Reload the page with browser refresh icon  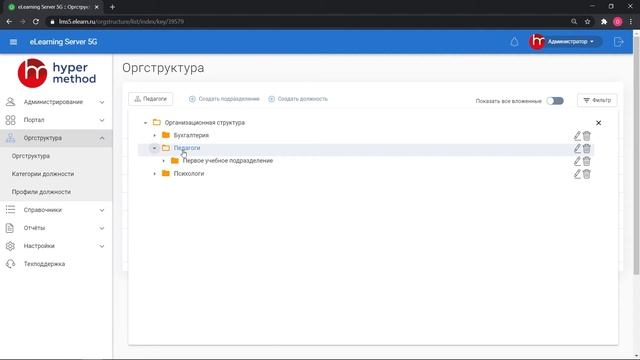[36, 21]
